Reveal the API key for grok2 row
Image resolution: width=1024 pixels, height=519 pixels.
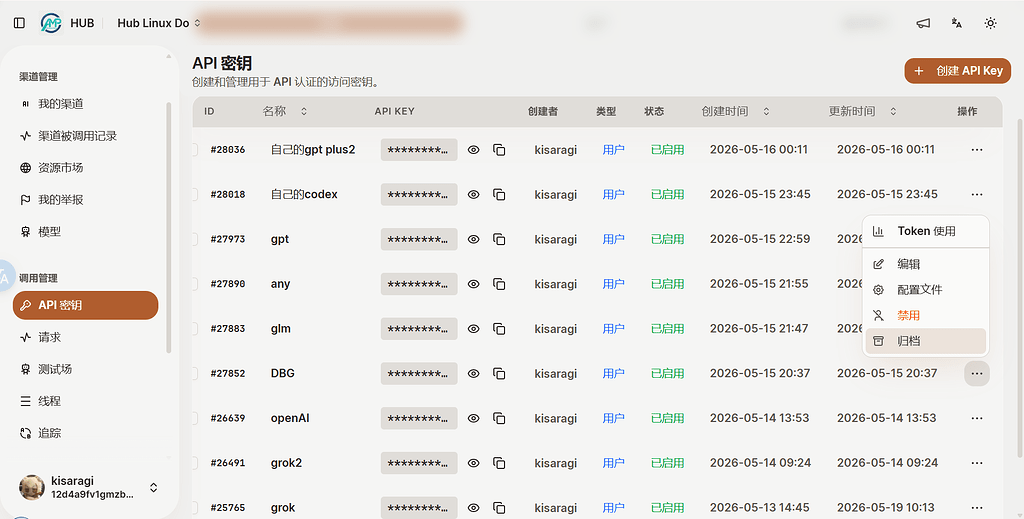[x=473, y=463]
